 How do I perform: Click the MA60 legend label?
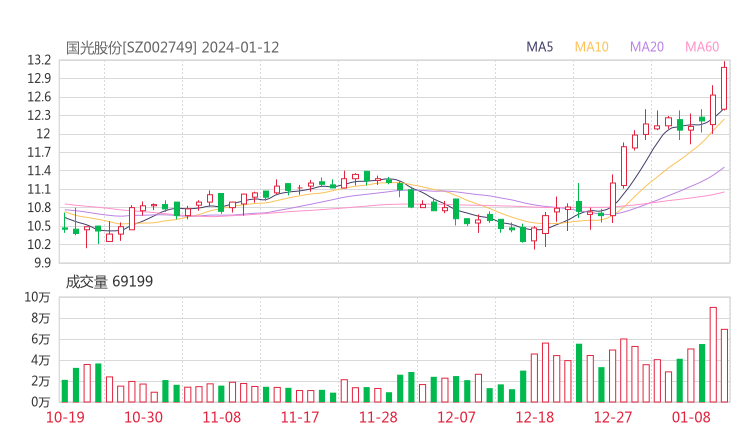click(702, 47)
